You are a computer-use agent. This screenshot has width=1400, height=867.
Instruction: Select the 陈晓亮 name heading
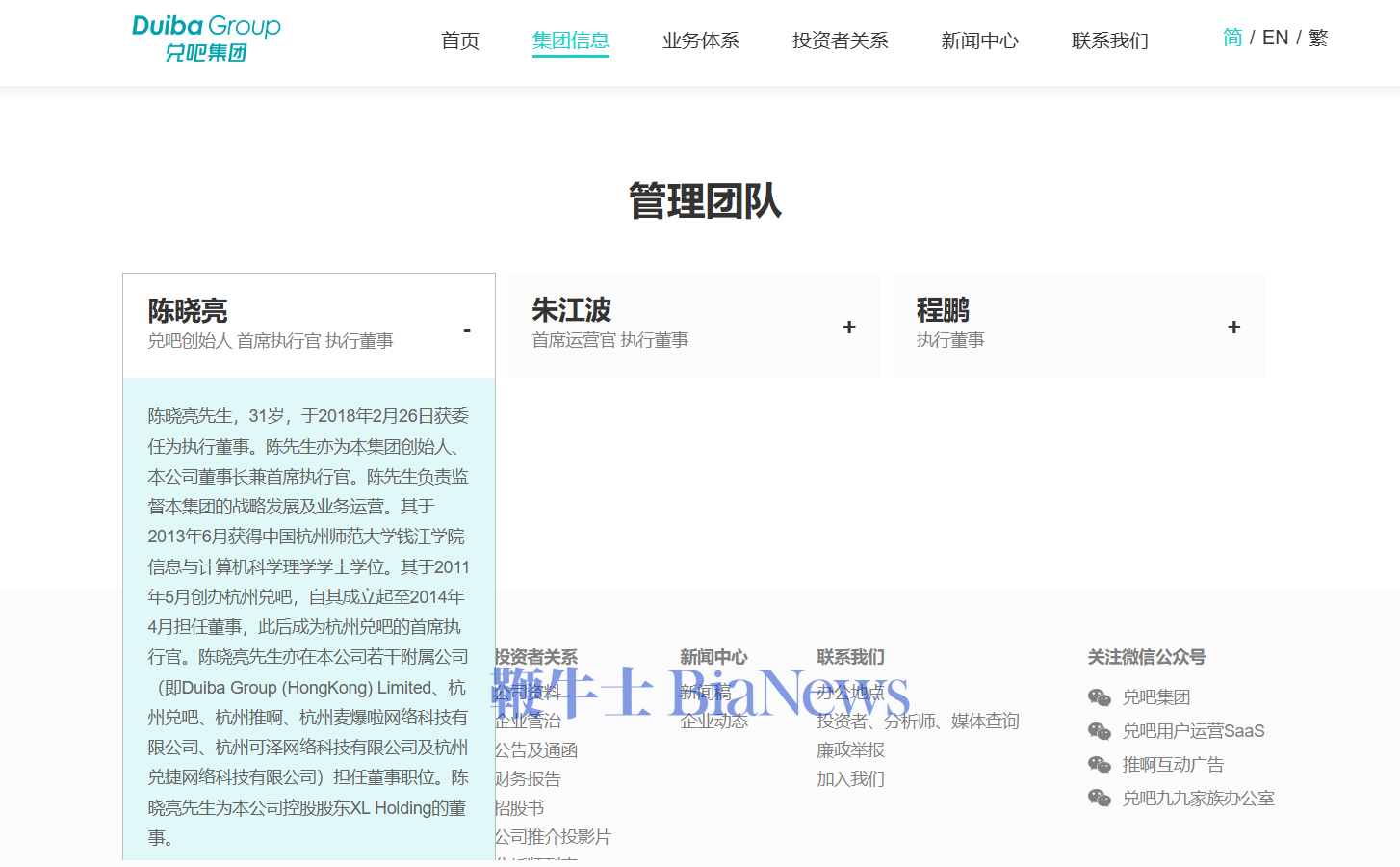point(188,310)
